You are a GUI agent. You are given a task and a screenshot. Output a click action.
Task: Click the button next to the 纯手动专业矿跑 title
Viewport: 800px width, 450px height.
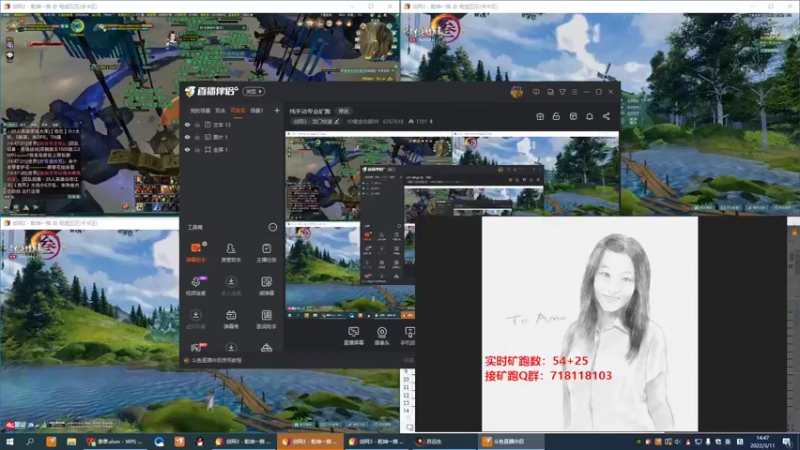point(344,111)
